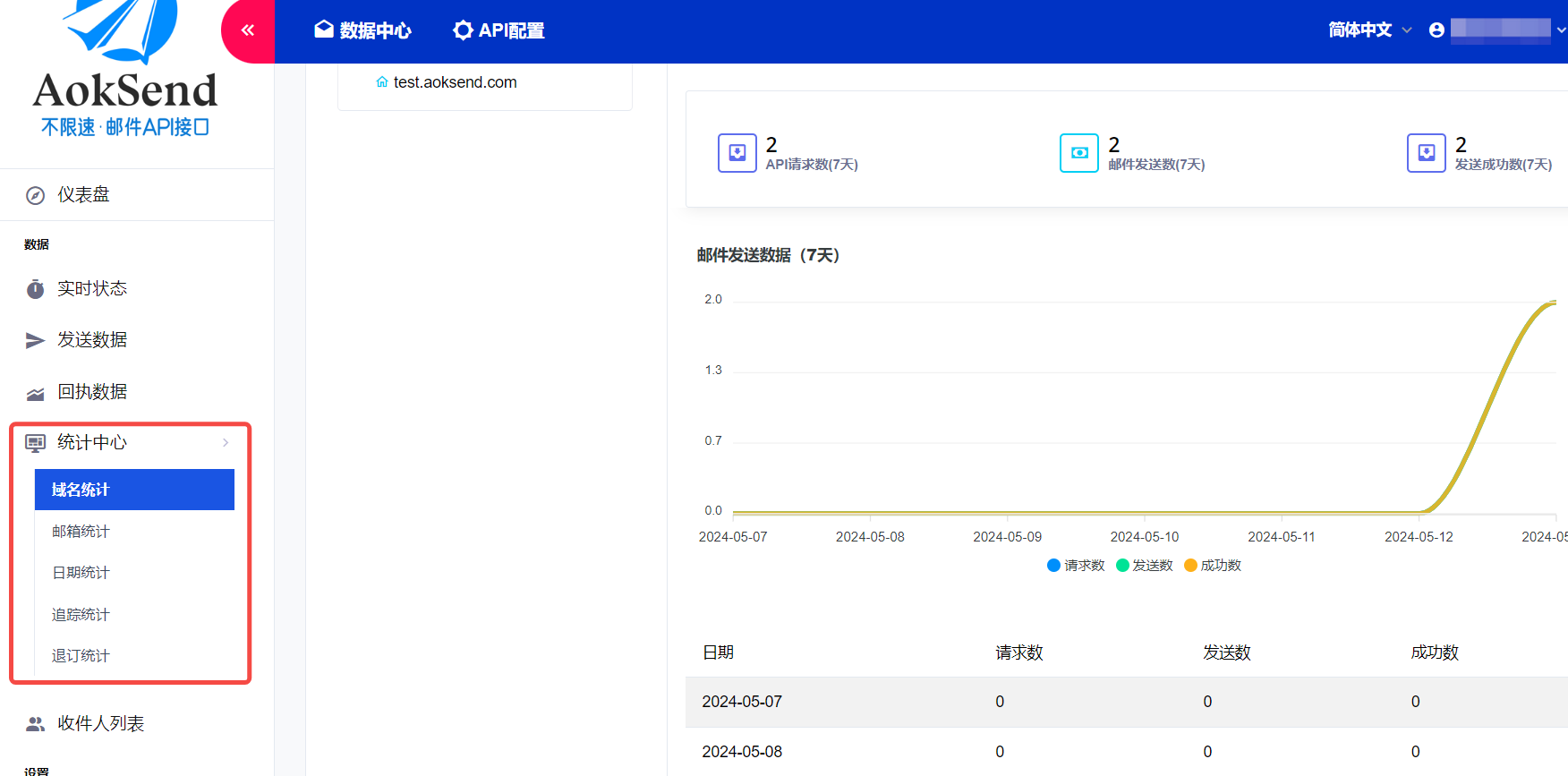This screenshot has height=776, width=1568.
Task: Click the 邮件发送数(7天) stat icon
Action: (1079, 153)
